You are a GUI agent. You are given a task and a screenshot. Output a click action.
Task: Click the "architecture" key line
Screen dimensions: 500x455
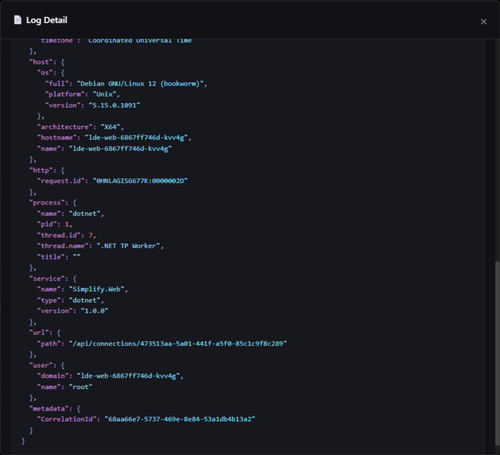click(x=80, y=127)
